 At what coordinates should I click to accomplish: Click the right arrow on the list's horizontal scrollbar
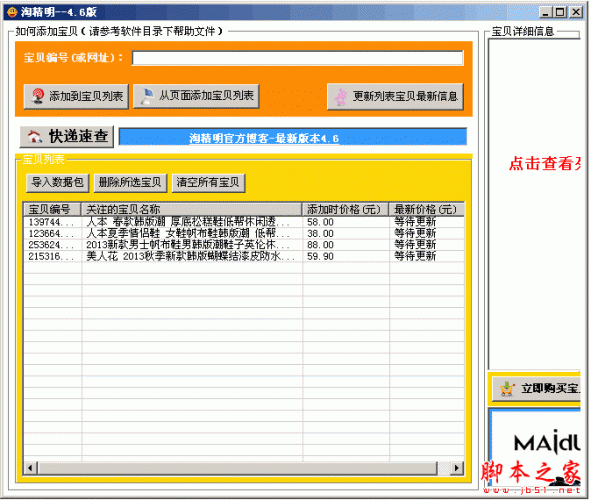tap(457, 468)
